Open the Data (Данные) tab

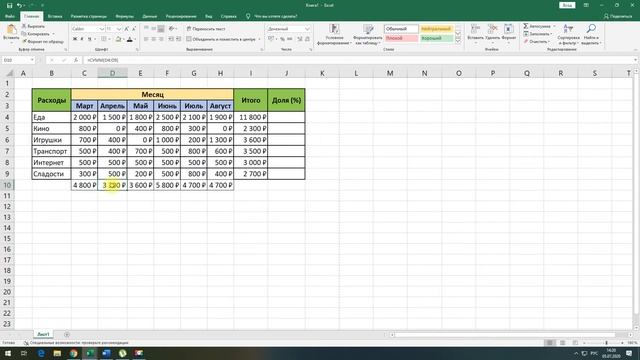(149, 16)
